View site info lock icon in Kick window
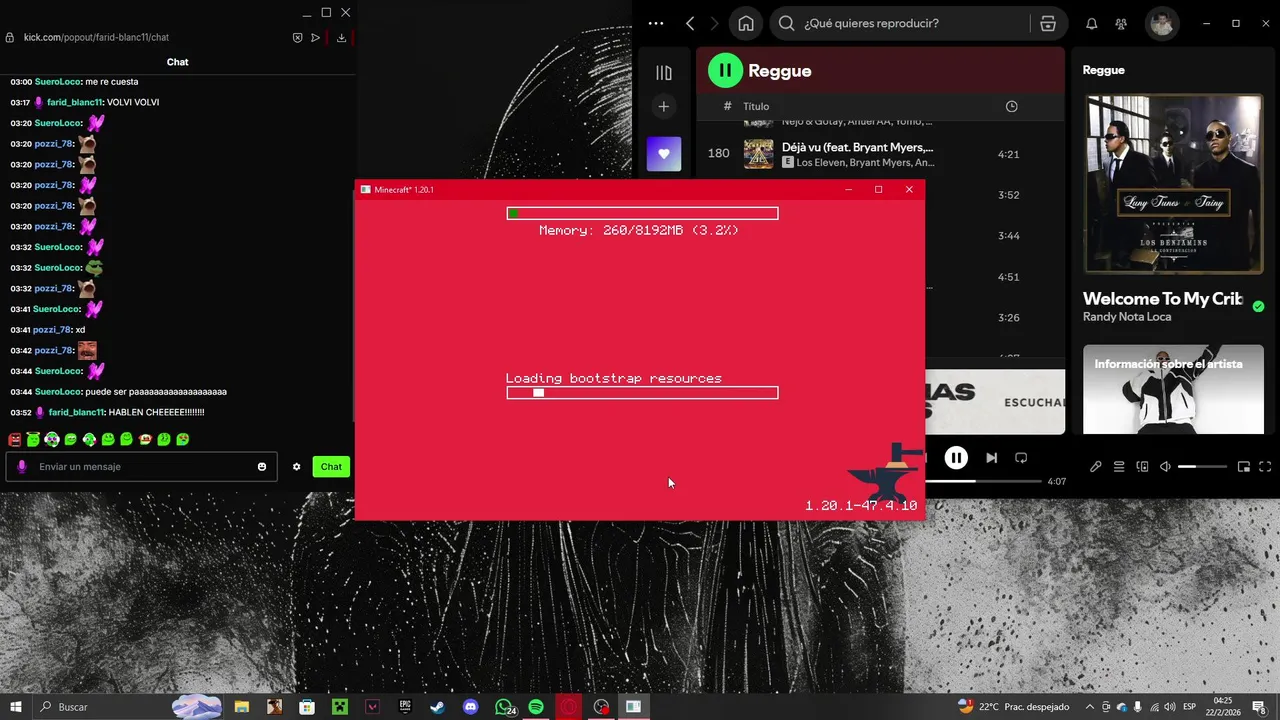This screenshot has height=720, width=1280. [x=10, y=37]
